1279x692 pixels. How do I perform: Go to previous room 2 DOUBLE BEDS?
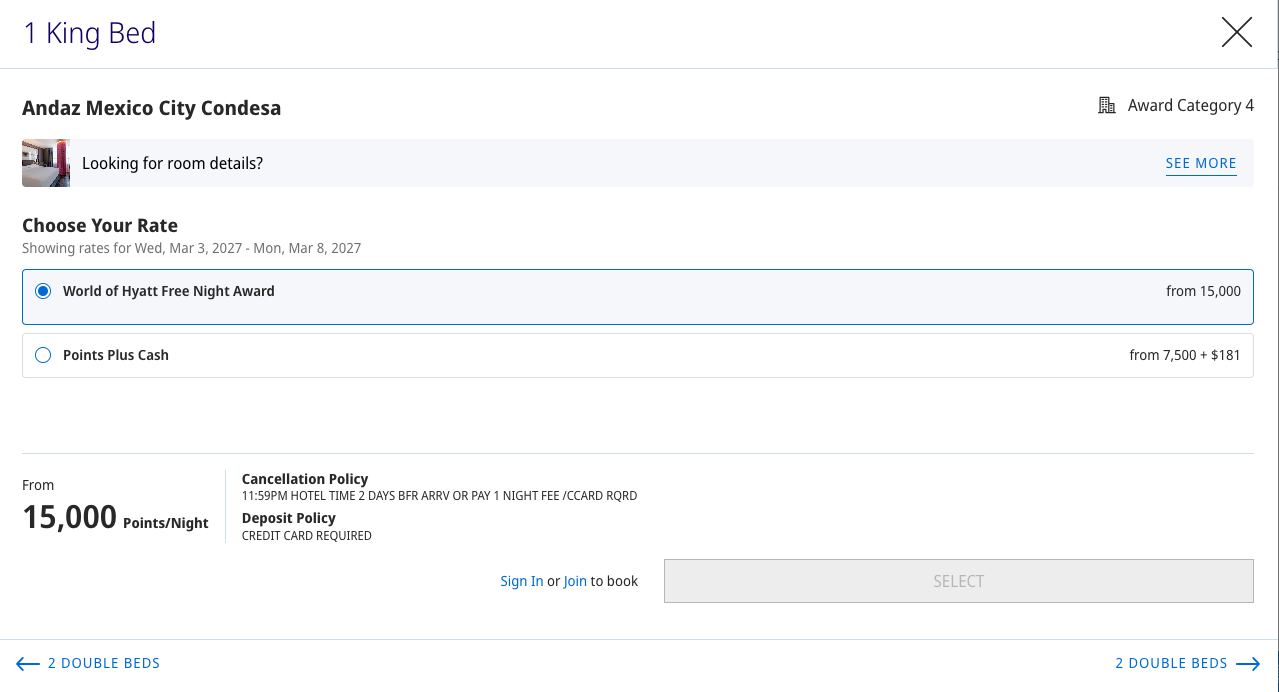(x=88, y=663)
